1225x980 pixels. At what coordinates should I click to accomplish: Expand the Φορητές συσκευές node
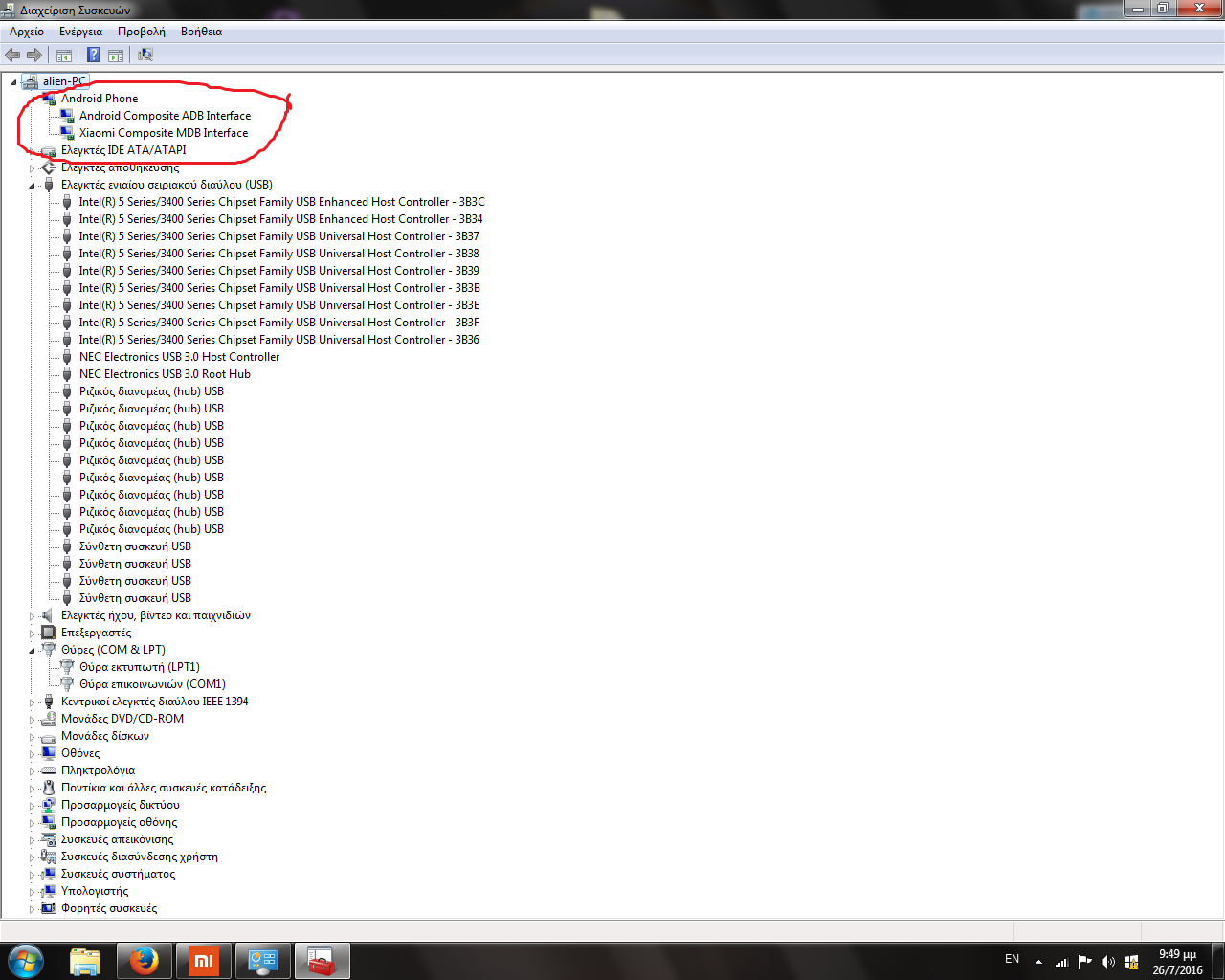[x=32, y=909]
